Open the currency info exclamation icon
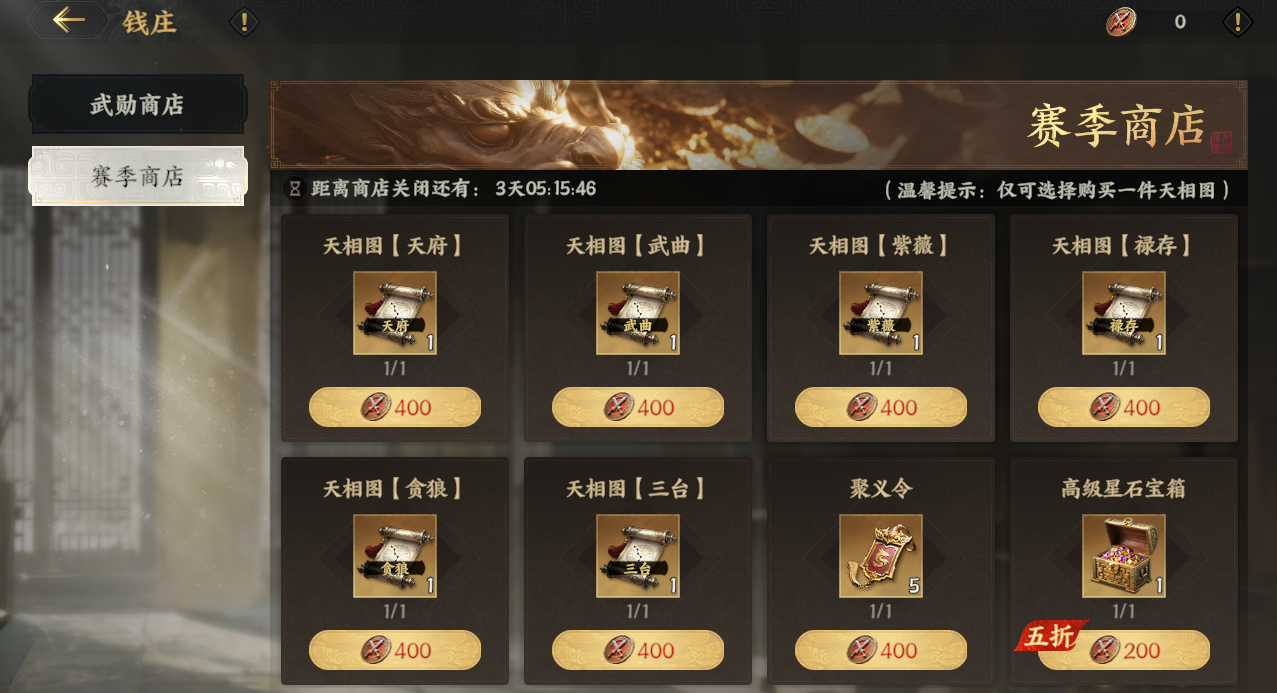The height and width of the screenshot is (693, 1277). (1237, 22)
